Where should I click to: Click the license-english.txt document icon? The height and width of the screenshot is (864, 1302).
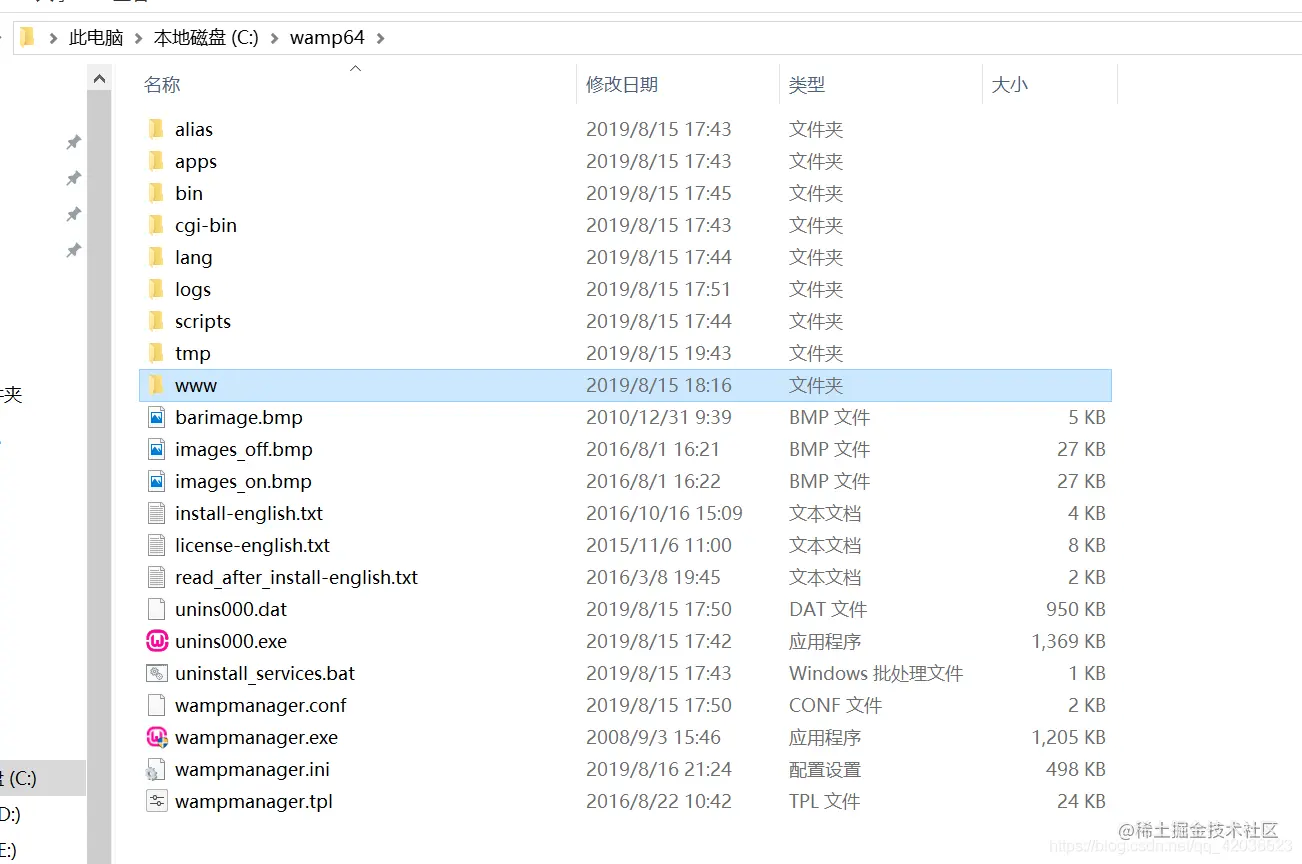coord(156,545)
